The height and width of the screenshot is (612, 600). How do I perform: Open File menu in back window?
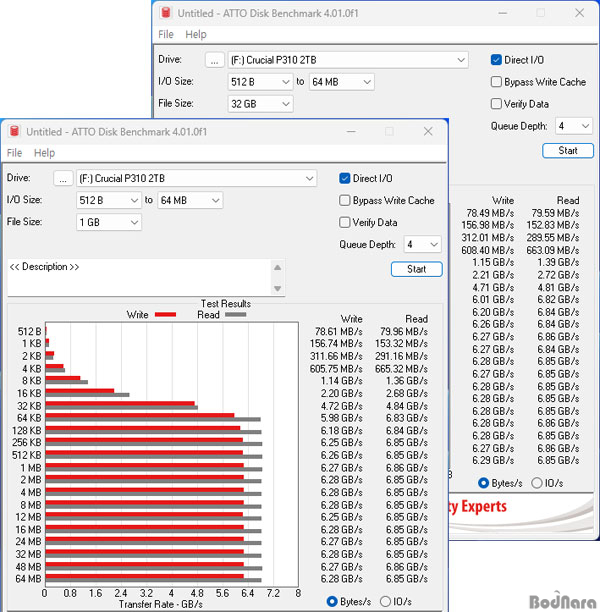pos(166,34)
